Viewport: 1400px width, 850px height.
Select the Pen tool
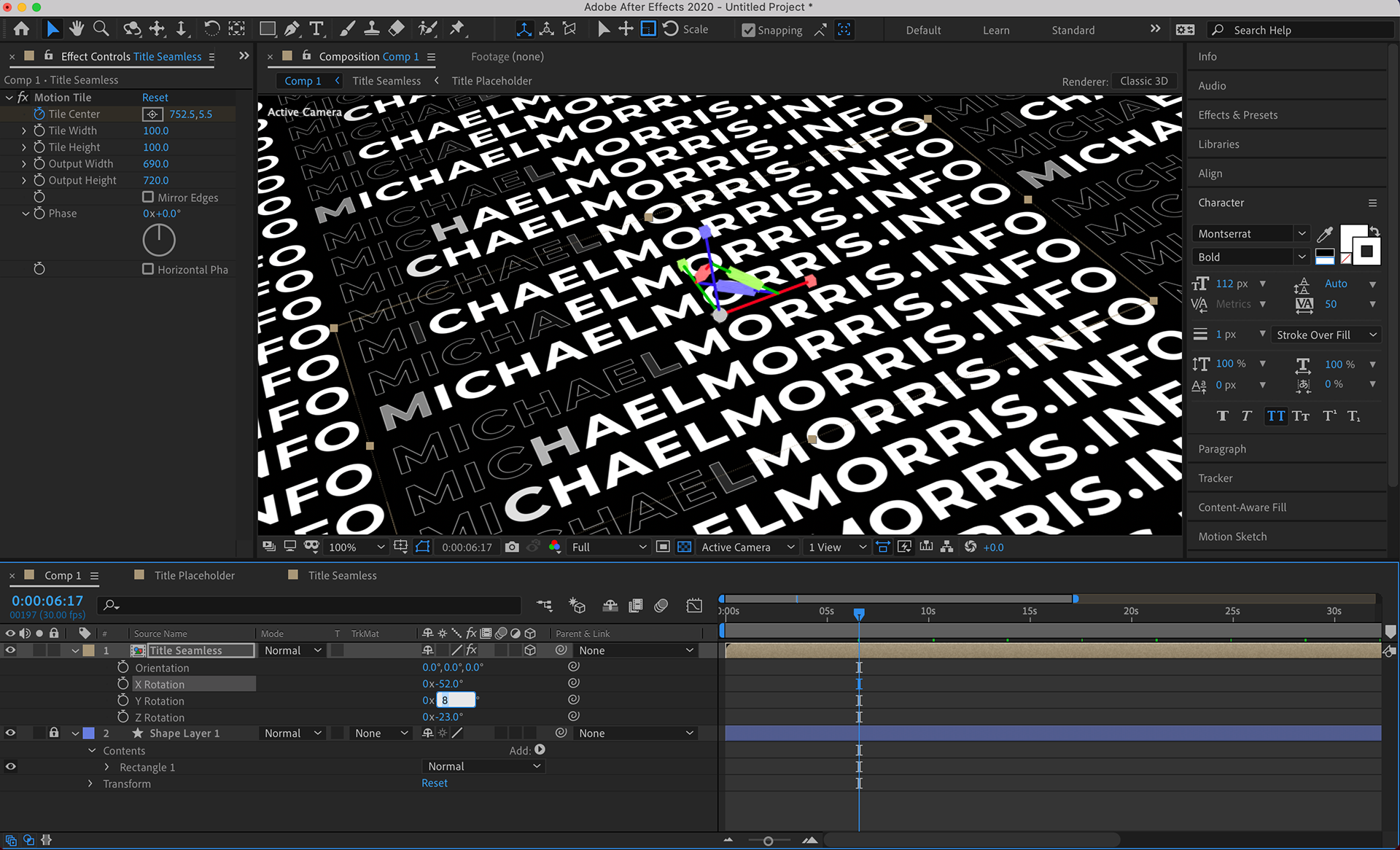click(x=292, y=29)
